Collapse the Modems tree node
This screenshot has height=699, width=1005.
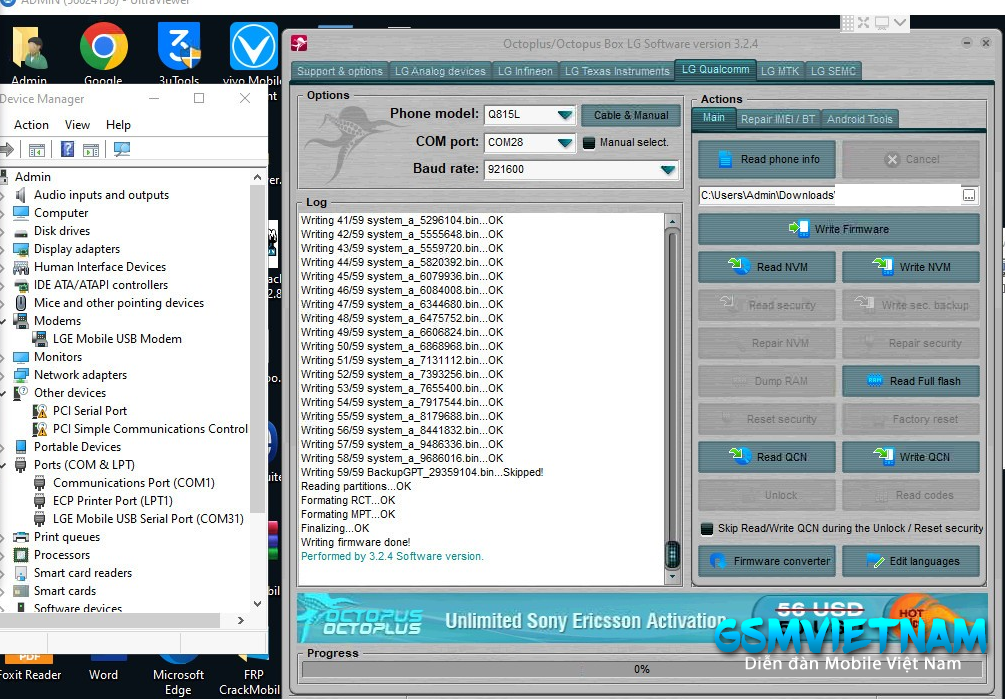[x=5, y=321]
